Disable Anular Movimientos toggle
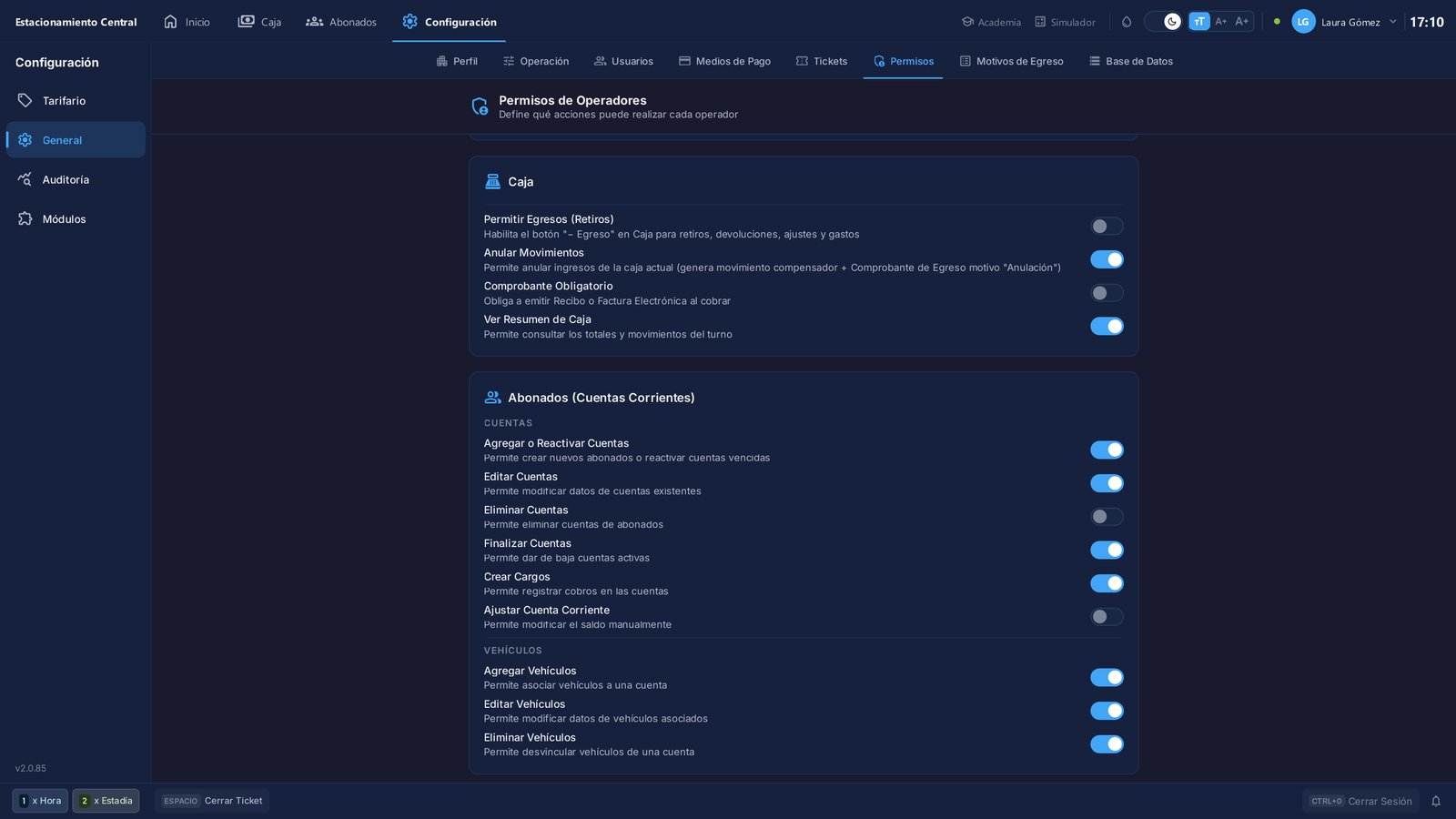Viewport: 1456px width, 819px height. tap(1107, 259)
